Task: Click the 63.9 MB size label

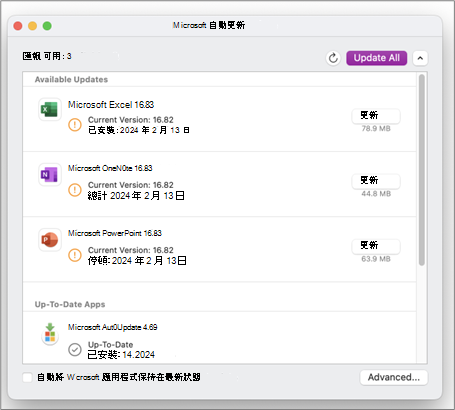Action: pyautogui.click(x=376, y=259)
